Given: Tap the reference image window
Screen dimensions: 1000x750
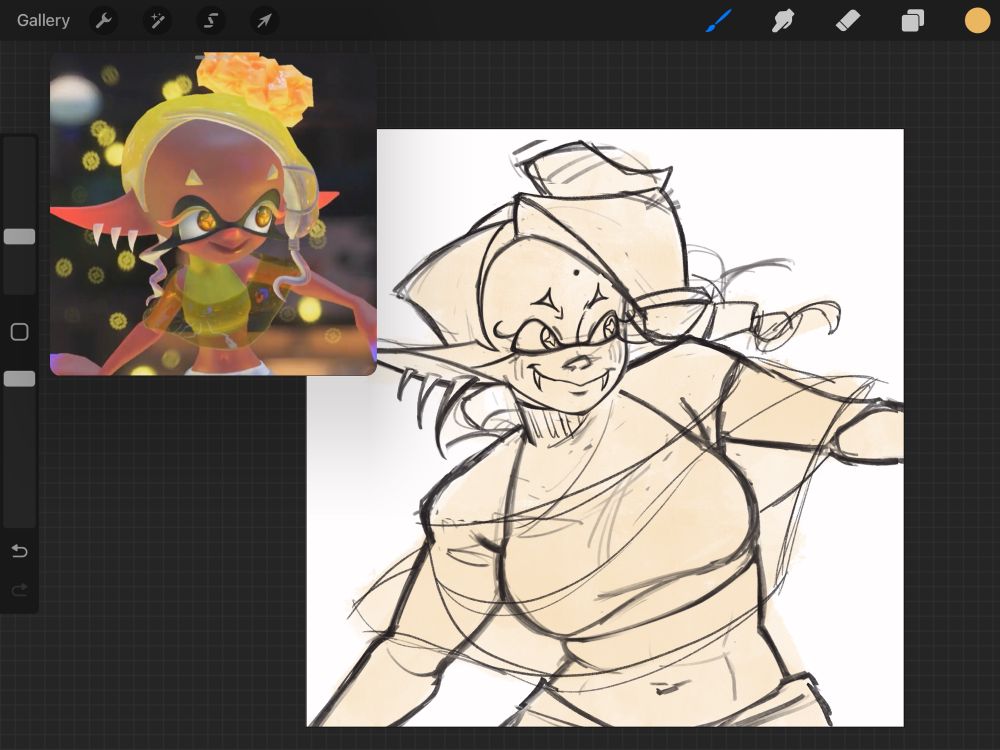Looking at the screenshot, I should [213, 214].
